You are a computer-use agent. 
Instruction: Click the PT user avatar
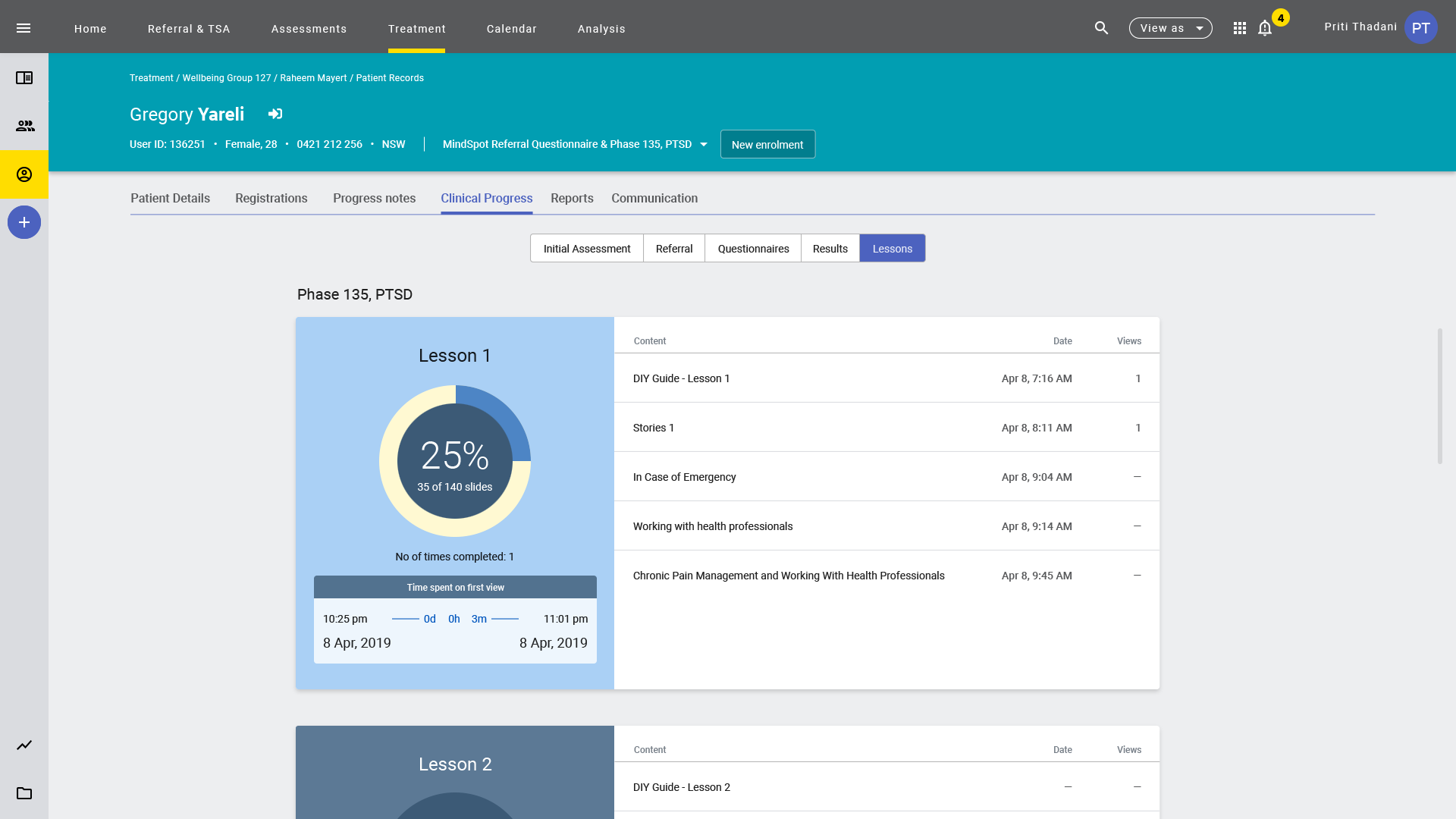(1420, 28)
